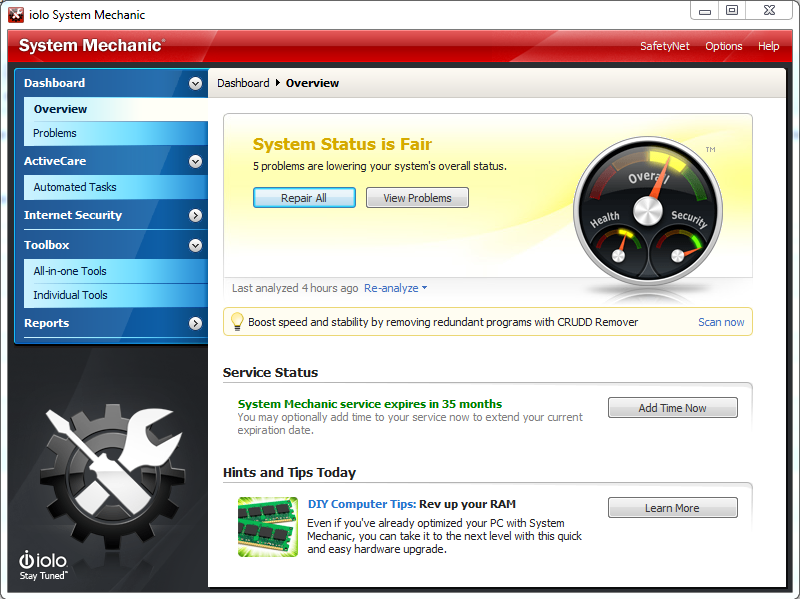The height and width of the screenshot is (599, 800).
Task: Click the "Rev up your RAM" title
Action: point(467,504)
